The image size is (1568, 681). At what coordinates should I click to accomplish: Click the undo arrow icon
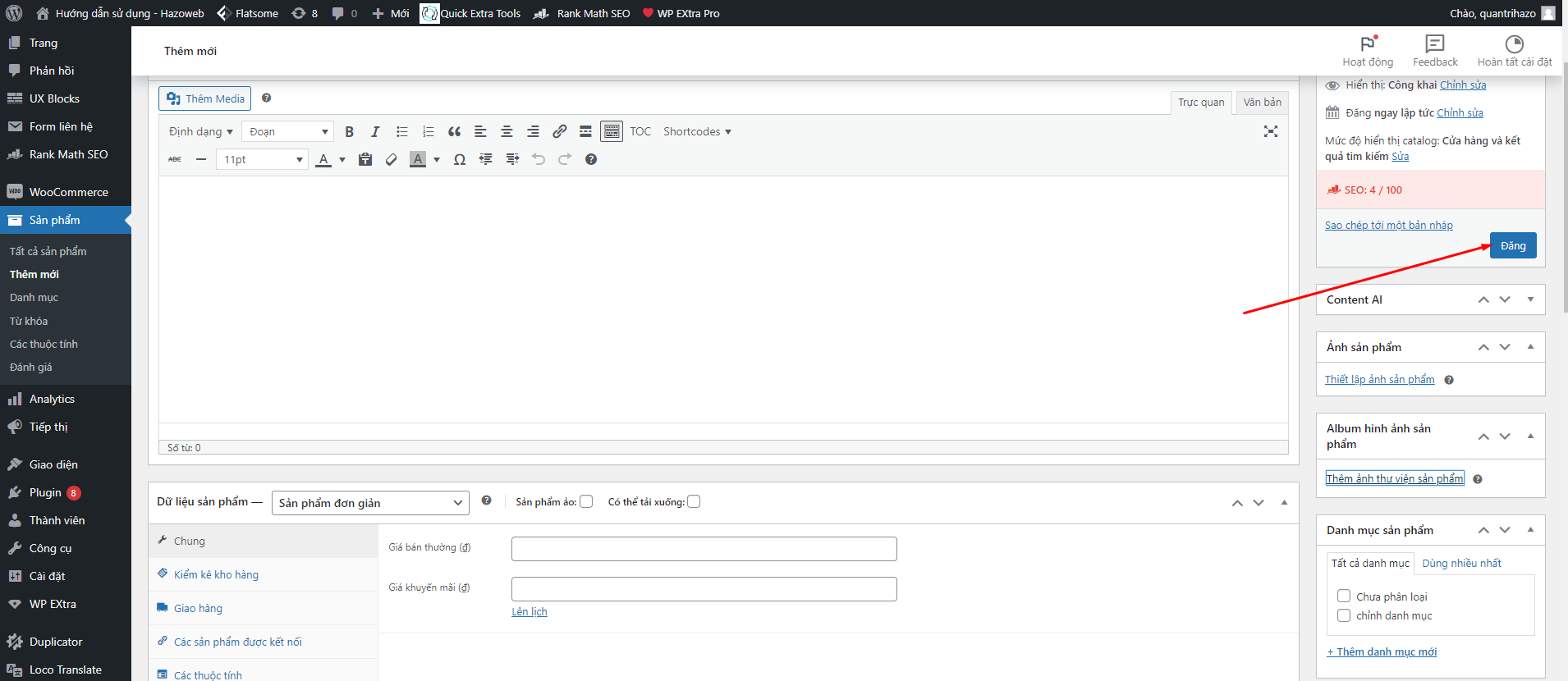(x=539, y=159)
